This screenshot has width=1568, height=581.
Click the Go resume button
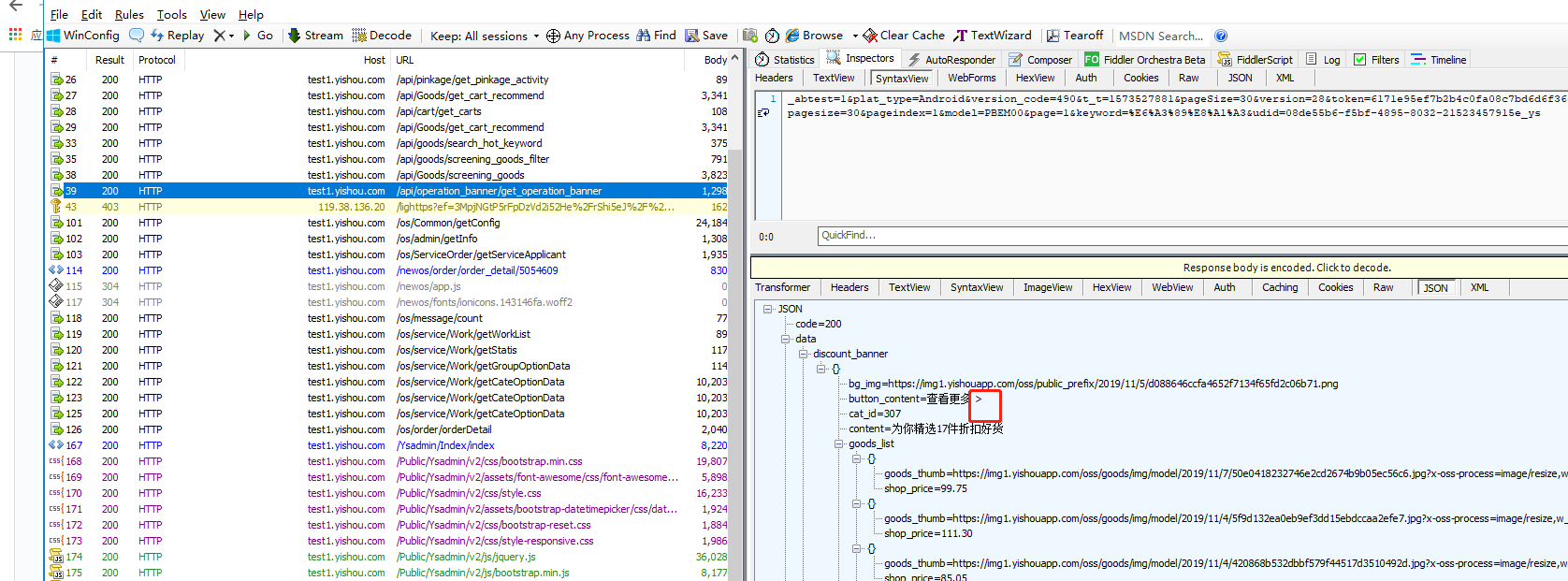pyautogui.click(x=258, y=36)
